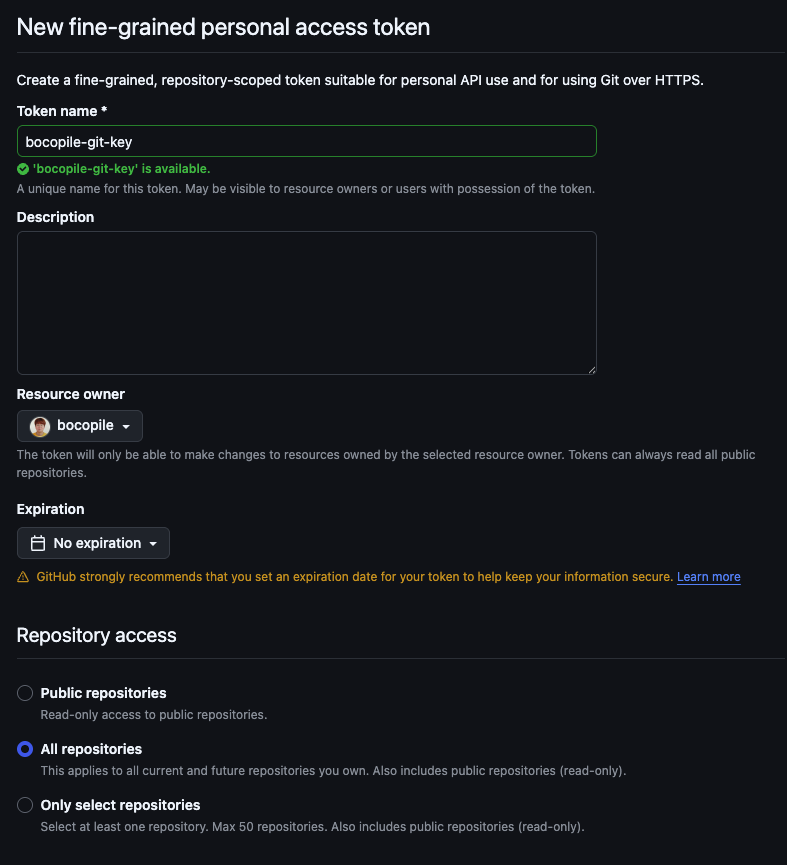This screenshot has width=787, height=865.
Task: Click the Description box resize handle
Action: pyautogui.click(x=591, y=369)
